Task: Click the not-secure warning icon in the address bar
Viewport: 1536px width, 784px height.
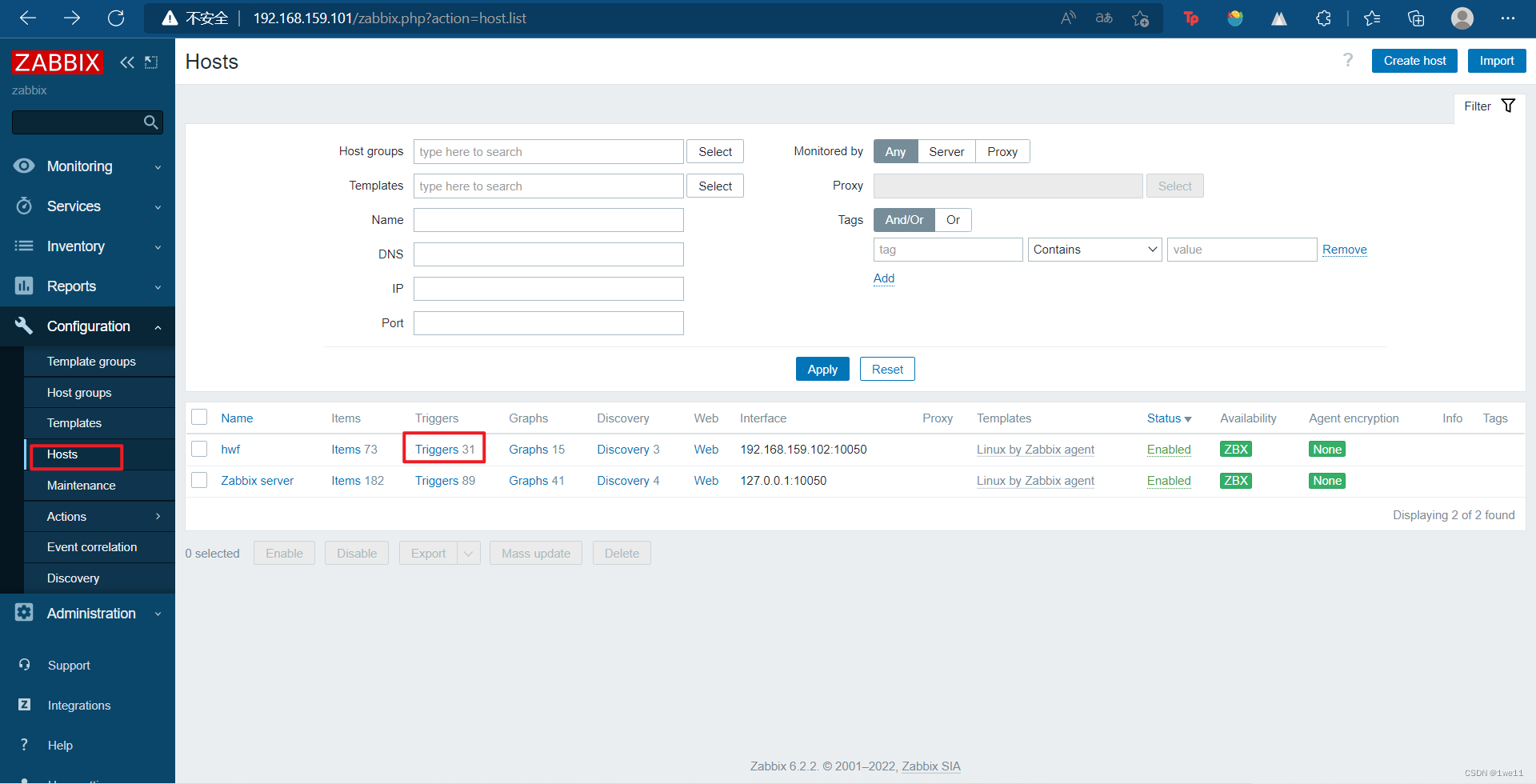Action: point(170,18)
